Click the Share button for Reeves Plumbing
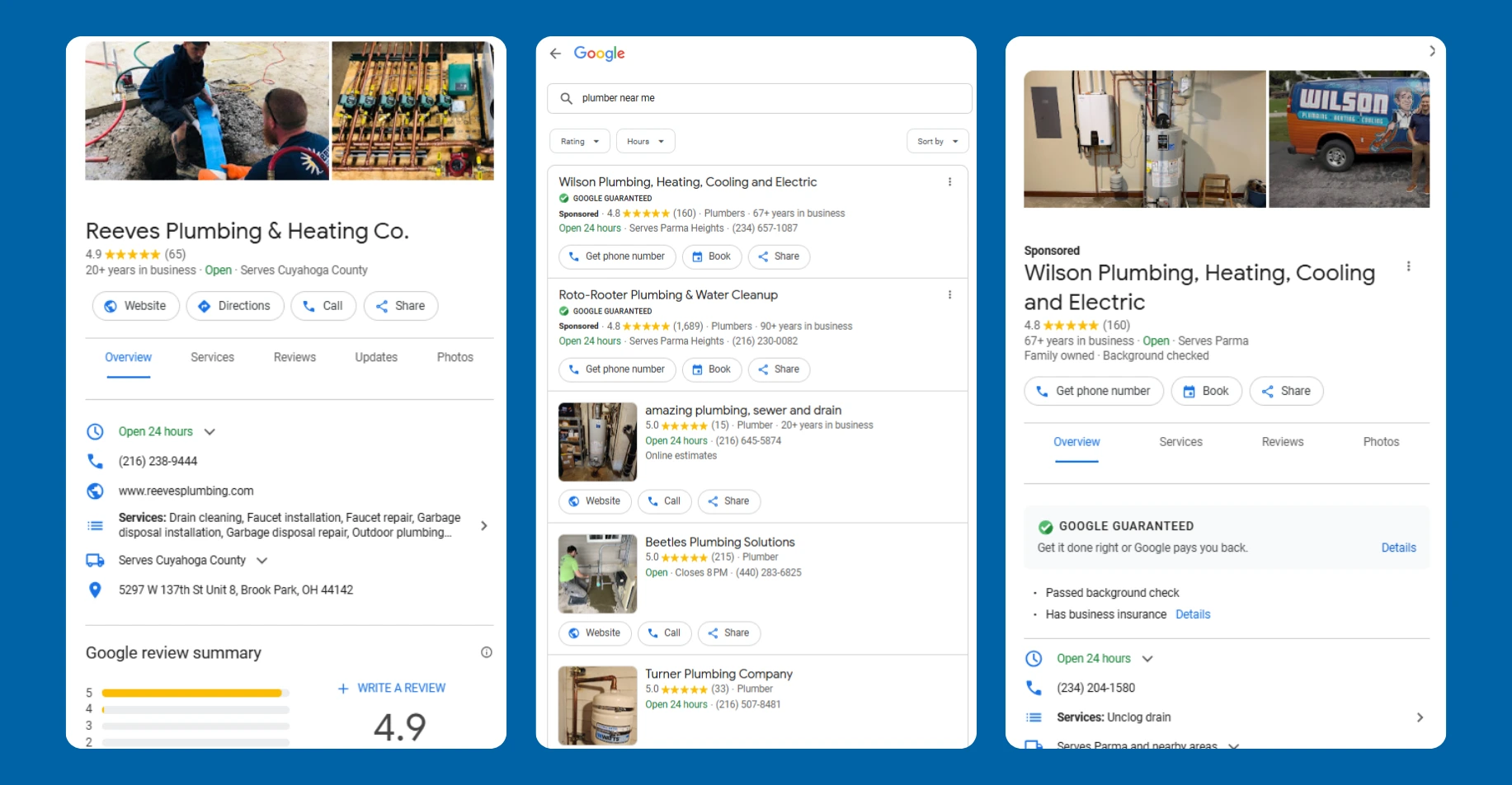This screenshot has height=785, width=1512. (x=401, y=306)
